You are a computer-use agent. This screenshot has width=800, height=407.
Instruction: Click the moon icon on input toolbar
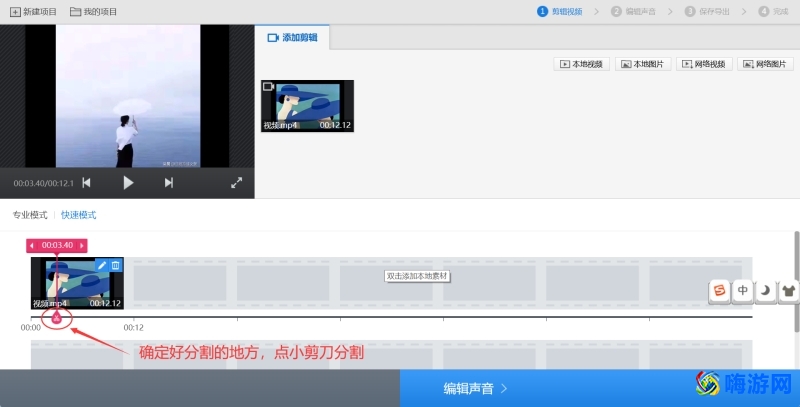(765, 291)
